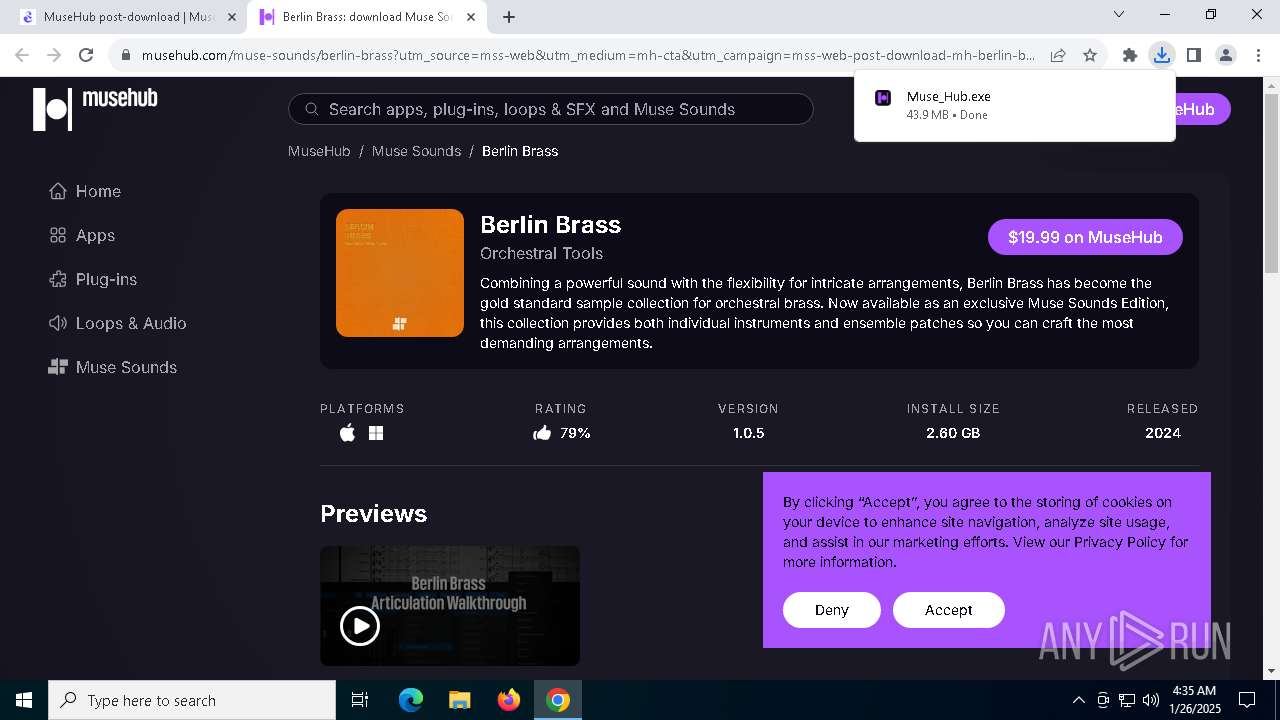Click the search magnifier icon
Viewport: 1280px width, 720px height.
point(312,109)
